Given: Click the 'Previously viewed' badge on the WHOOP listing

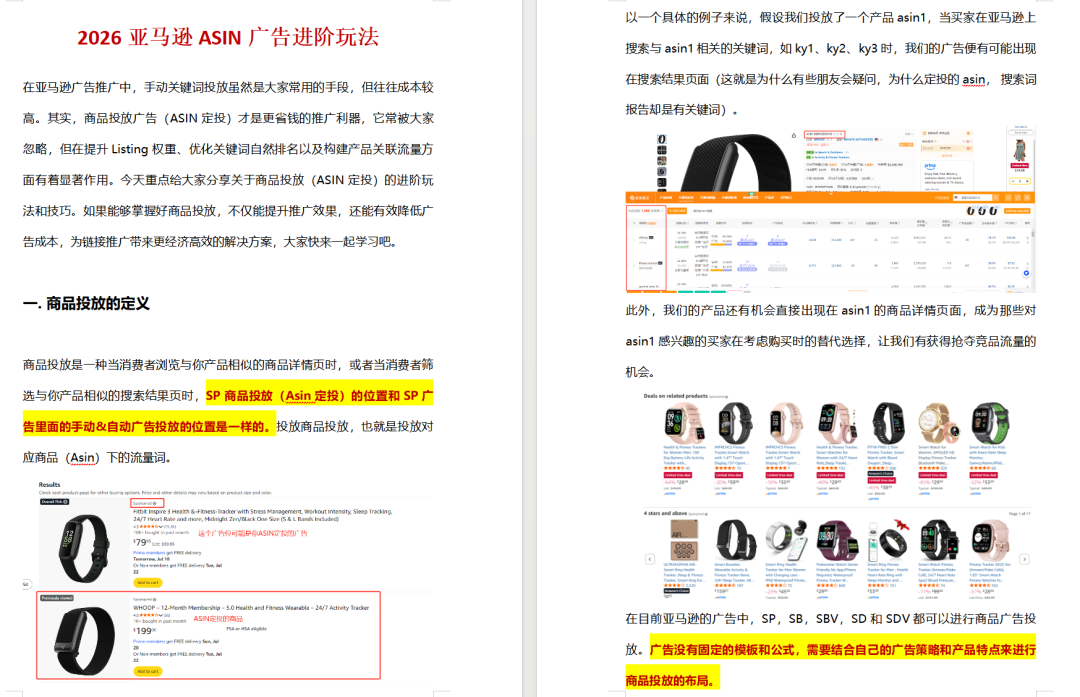Looking at the screenshot, I should tap(58, 598).
